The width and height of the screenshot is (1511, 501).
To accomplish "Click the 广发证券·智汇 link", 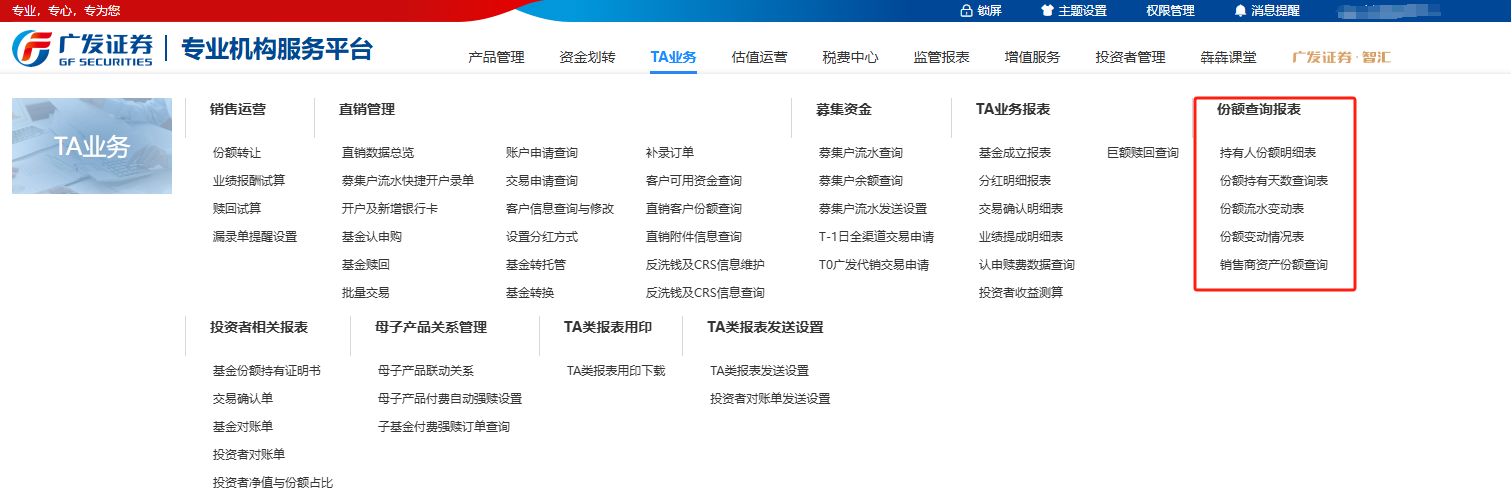I will pos(1341,57).
